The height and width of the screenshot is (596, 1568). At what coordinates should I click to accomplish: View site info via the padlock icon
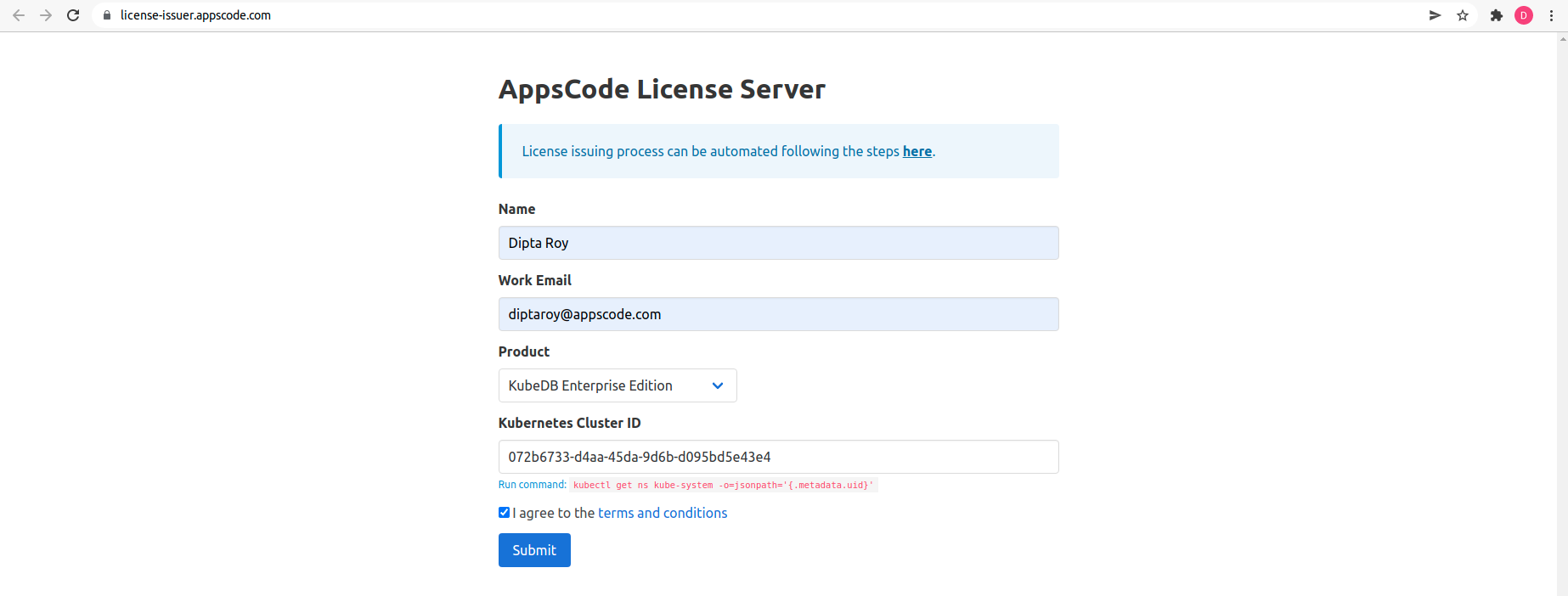pos(107,15)
